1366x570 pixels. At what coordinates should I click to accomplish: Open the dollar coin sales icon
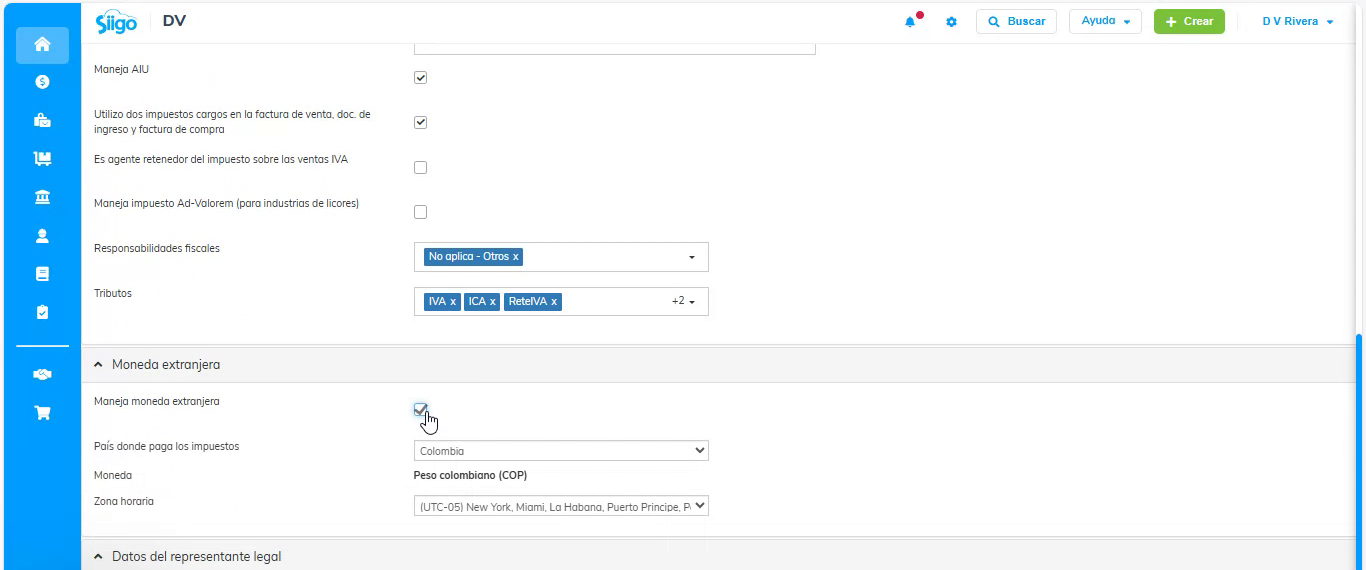[42, 82]
